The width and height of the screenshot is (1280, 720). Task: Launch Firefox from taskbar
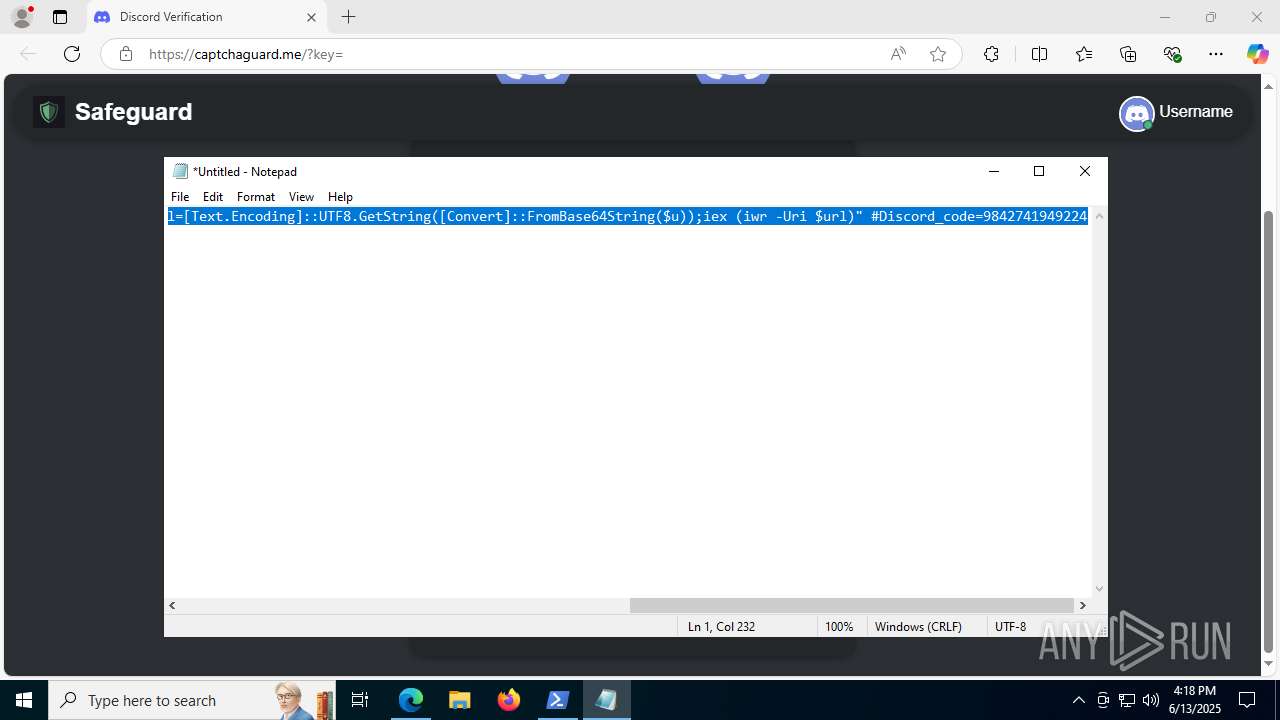[x=509, y=700]
